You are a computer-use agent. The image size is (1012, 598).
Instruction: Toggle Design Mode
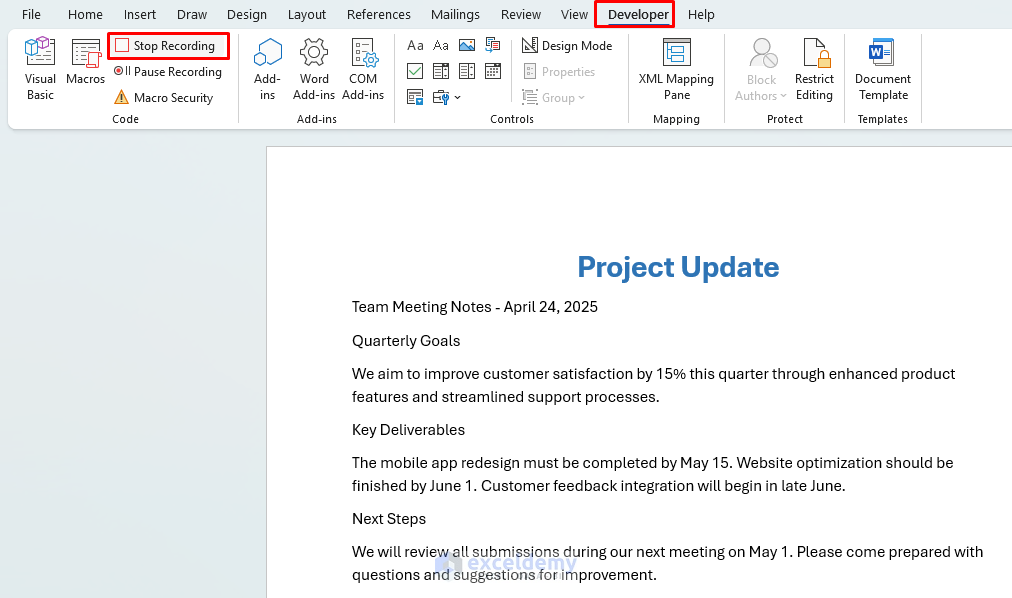click(567, 46)
